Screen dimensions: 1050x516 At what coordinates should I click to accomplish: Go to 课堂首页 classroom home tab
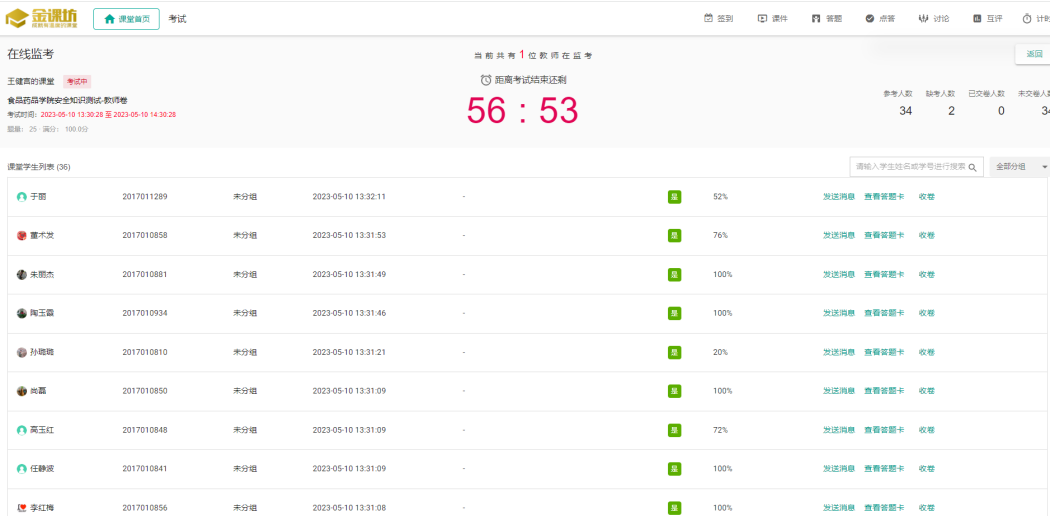tap(126, 19)
